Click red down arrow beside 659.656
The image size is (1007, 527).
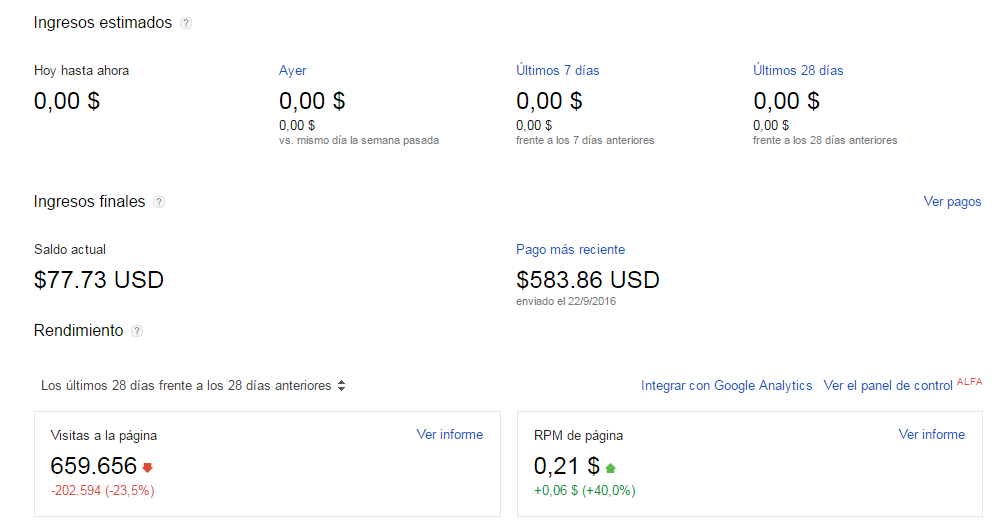148,467
